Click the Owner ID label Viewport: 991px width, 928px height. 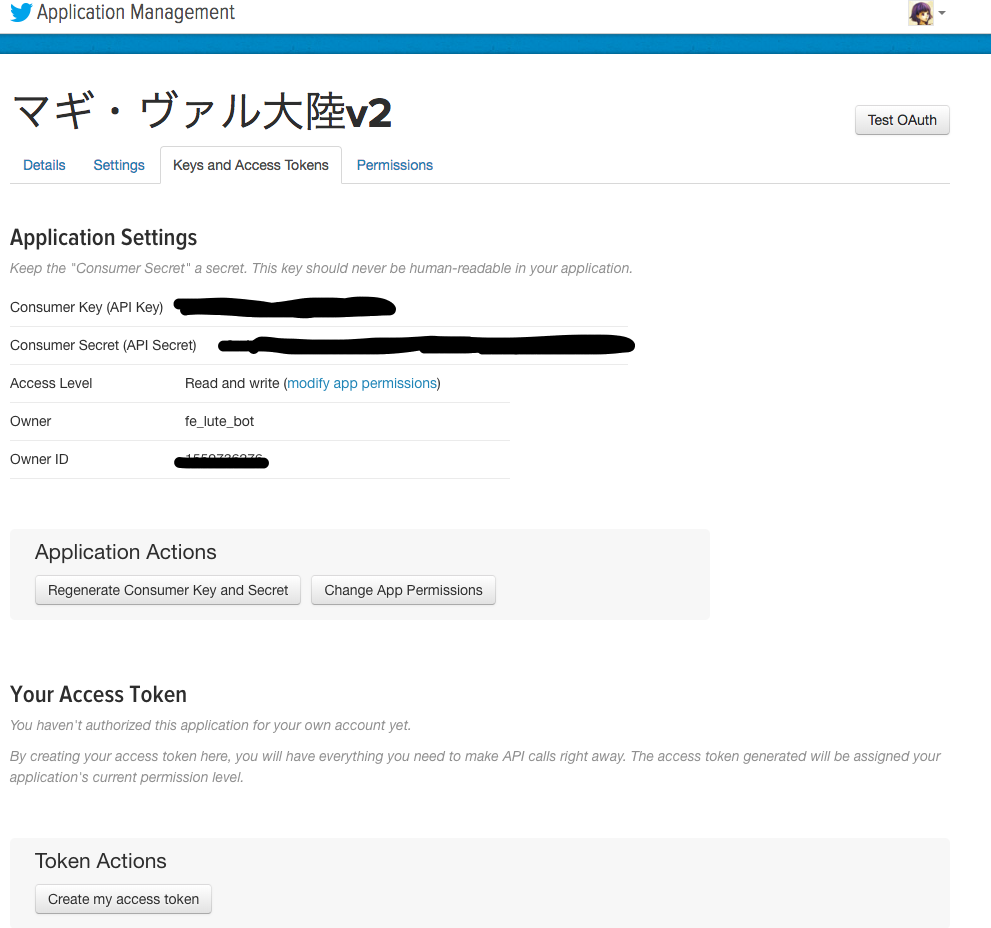pyautogui.click(x=39, y=459)
